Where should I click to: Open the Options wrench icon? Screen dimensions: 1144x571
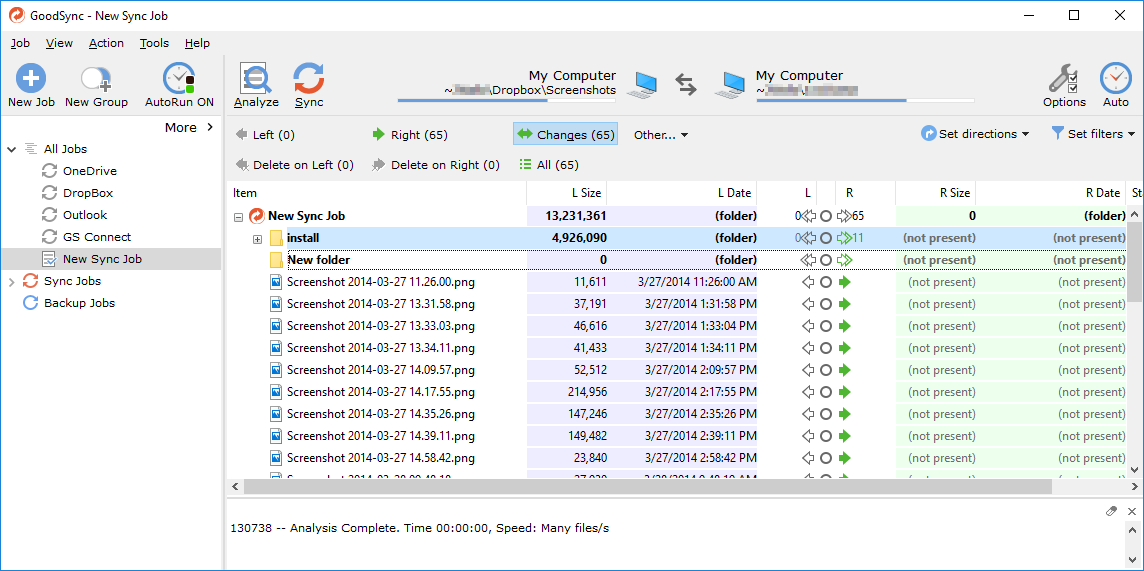[1064, 78]
